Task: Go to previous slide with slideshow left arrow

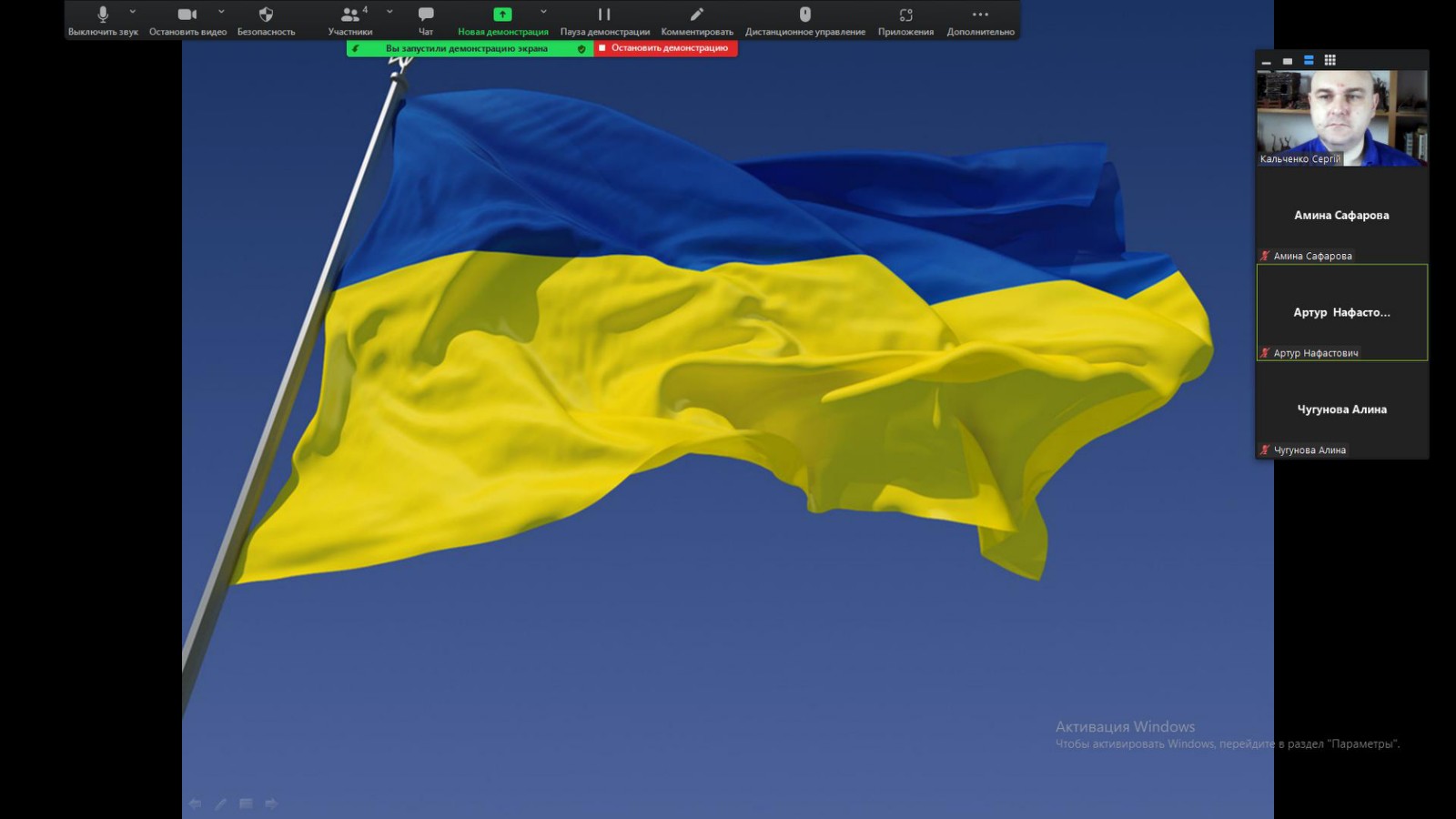Action: coord(195,804)
